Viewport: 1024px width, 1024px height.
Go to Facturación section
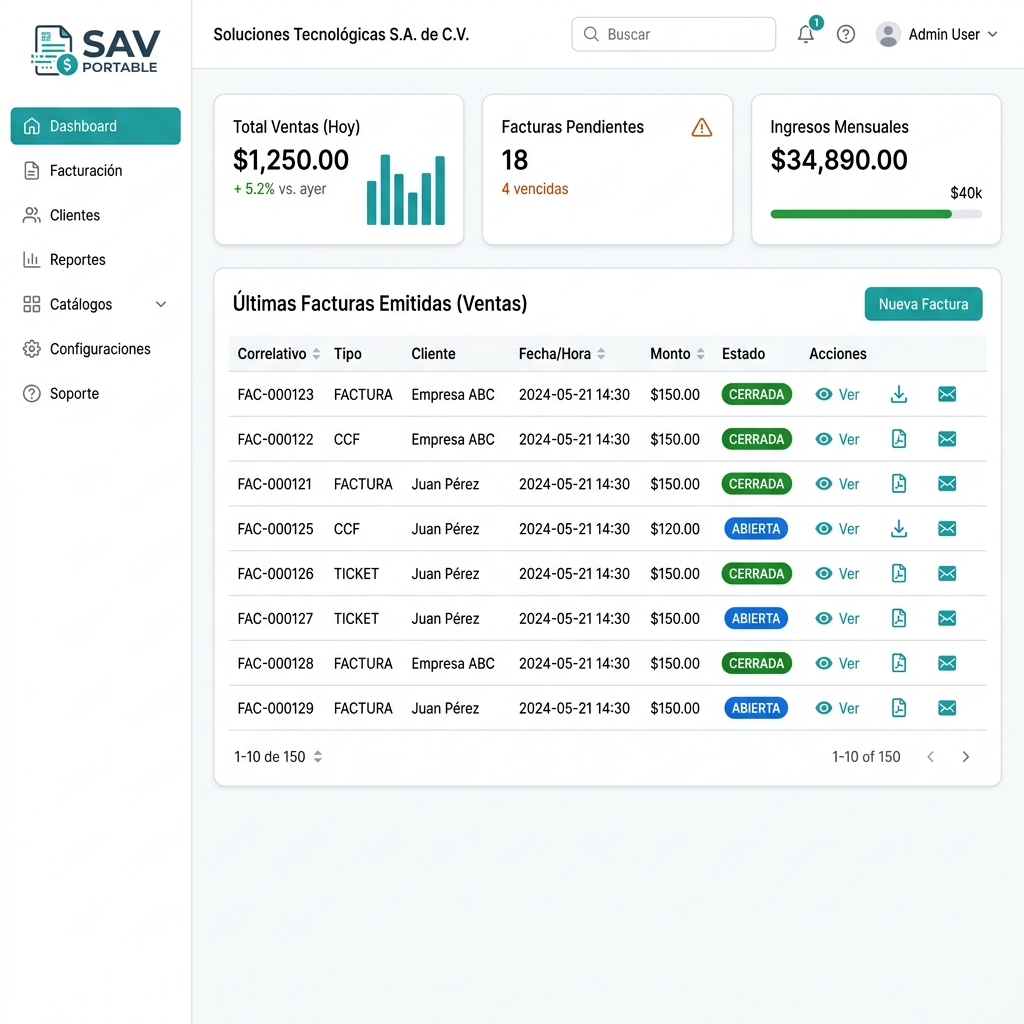point(95,170)
